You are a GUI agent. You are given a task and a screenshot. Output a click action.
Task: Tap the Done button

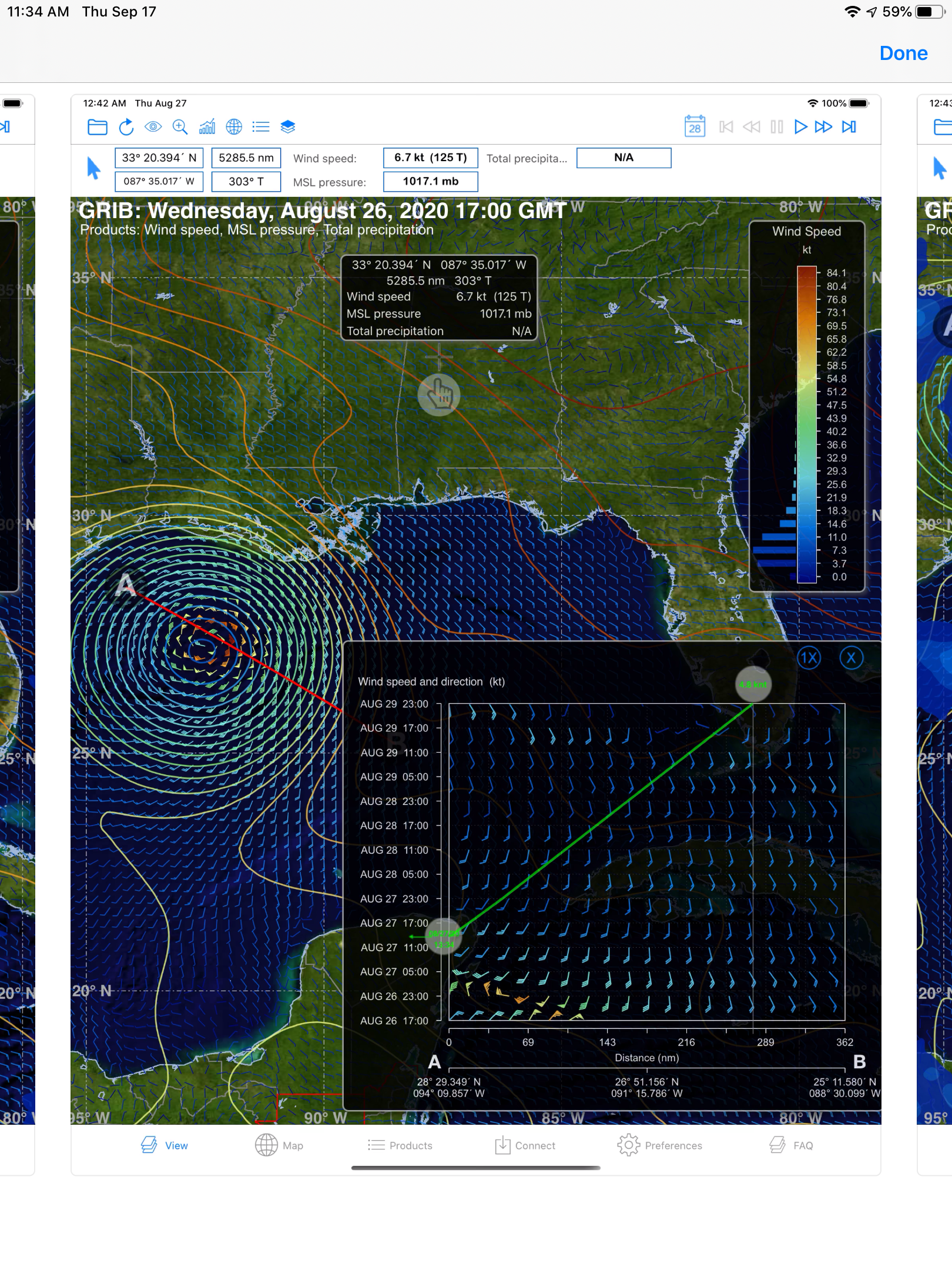click(x=903, y=54)
